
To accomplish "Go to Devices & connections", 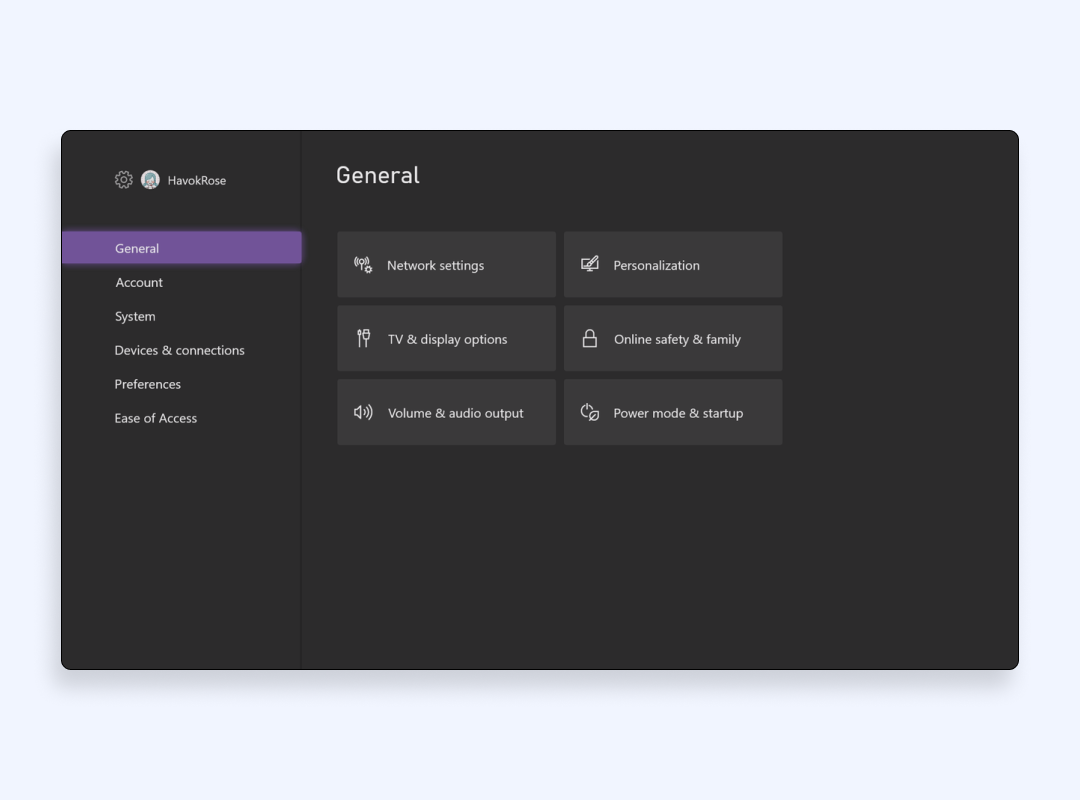I will pos(180,351).
